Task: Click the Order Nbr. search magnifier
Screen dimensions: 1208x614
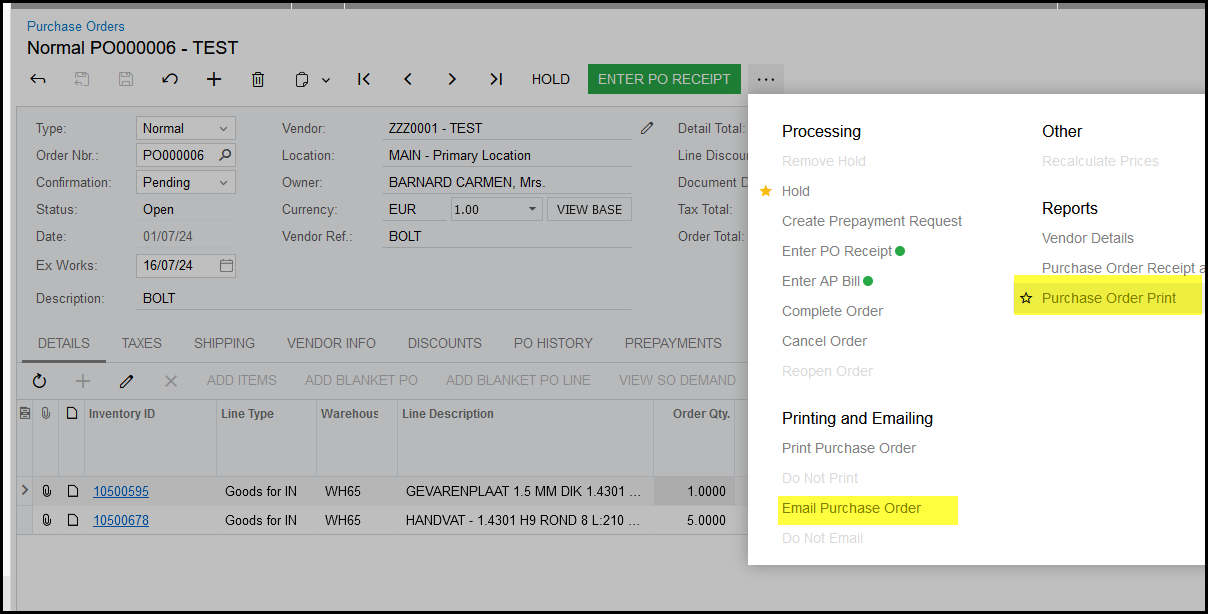Action: click(225, 155)
